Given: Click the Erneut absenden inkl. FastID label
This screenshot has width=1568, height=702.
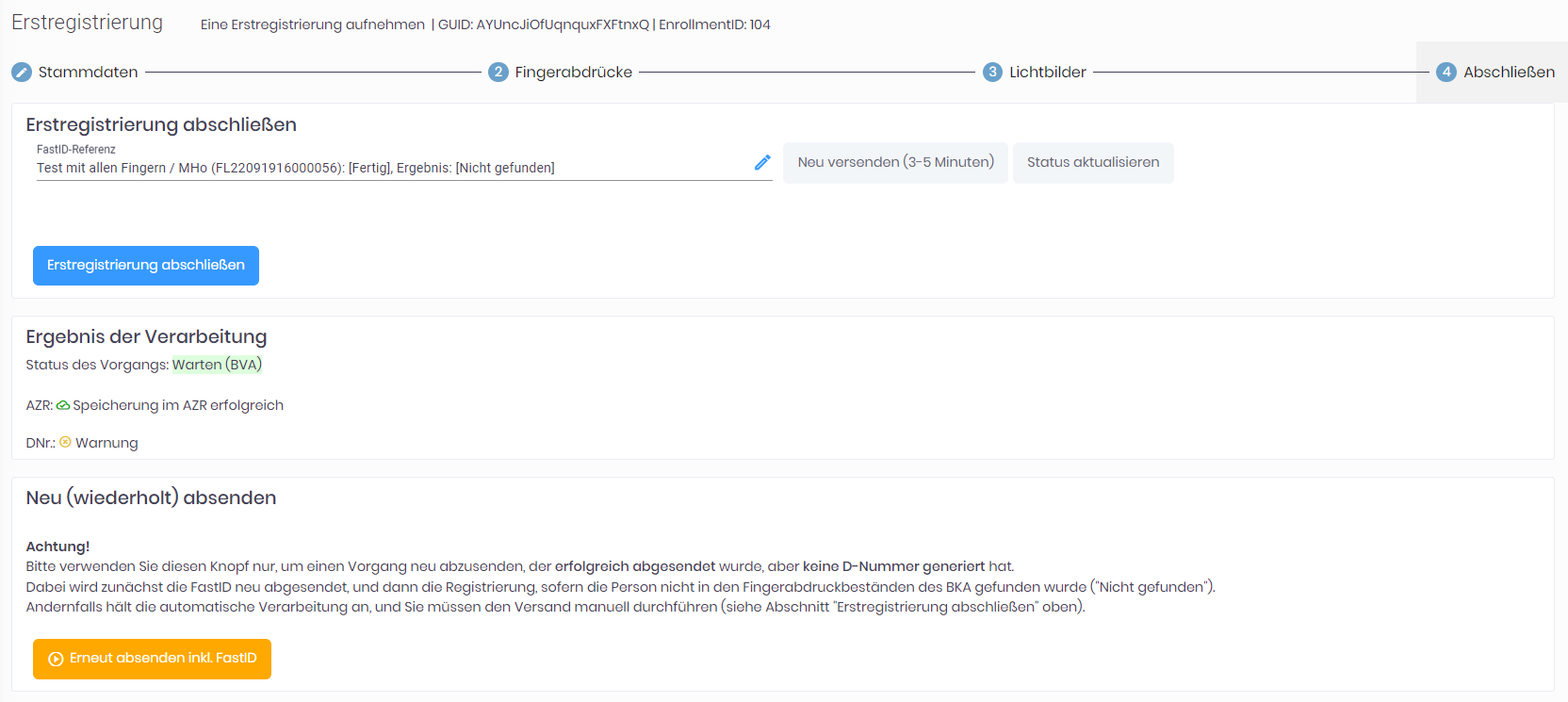Looking at the screenshot, I should tap(163, 659).
